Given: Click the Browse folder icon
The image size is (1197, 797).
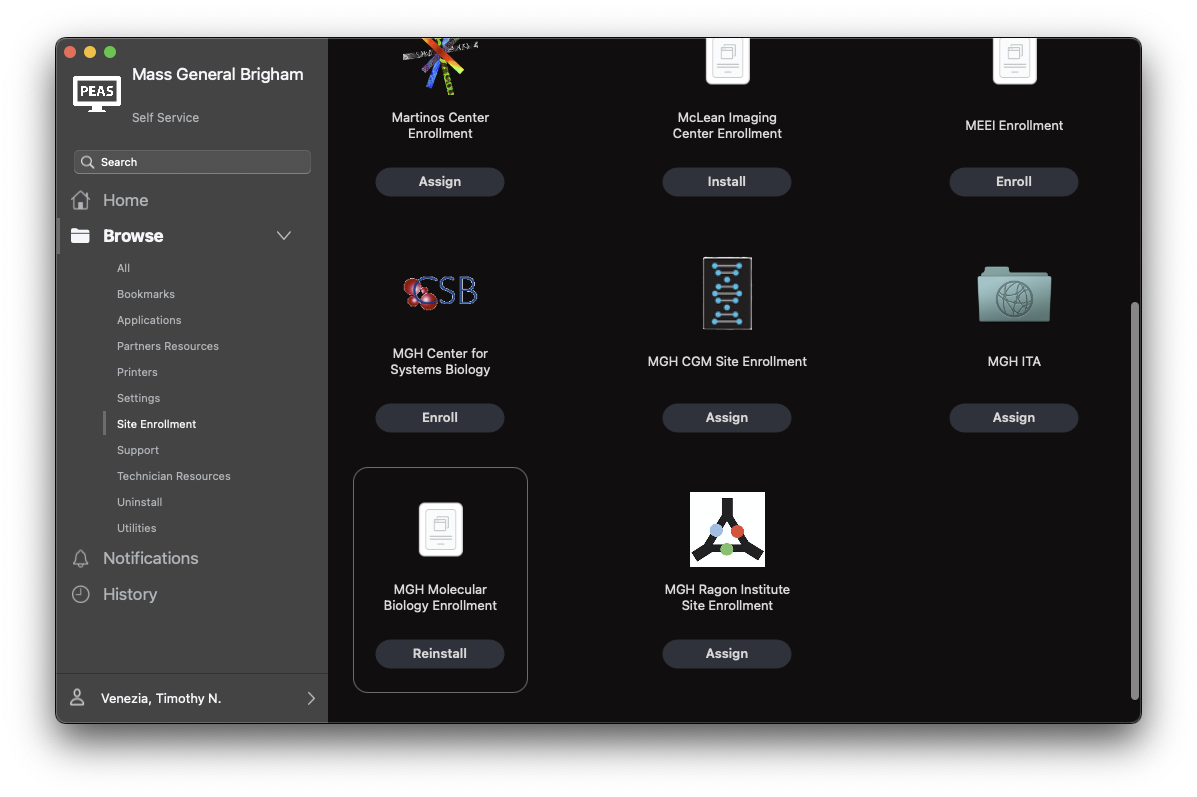Looking at the screenshot, I should pos(81,236).
